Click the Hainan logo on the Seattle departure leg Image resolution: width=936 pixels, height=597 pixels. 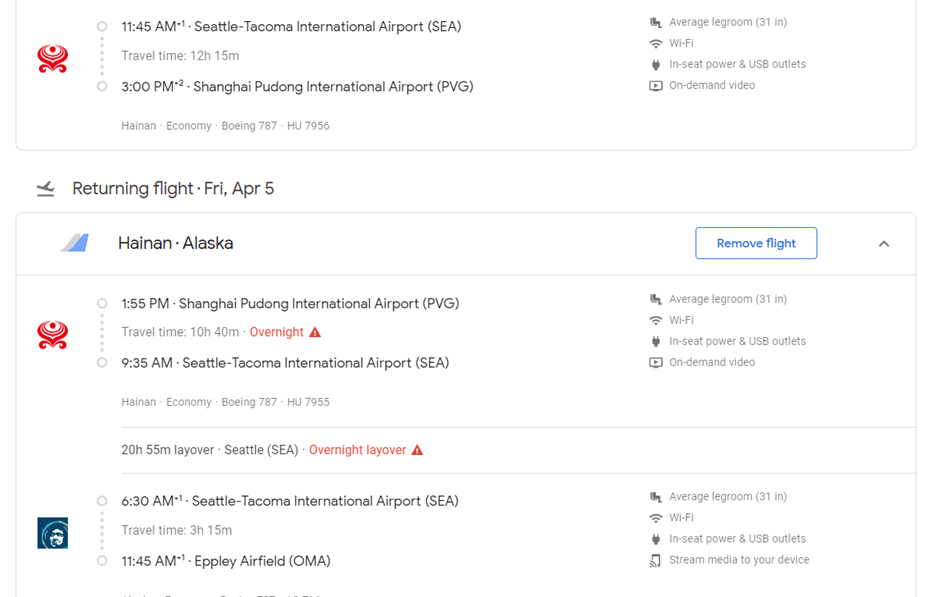tap(52, 58)
